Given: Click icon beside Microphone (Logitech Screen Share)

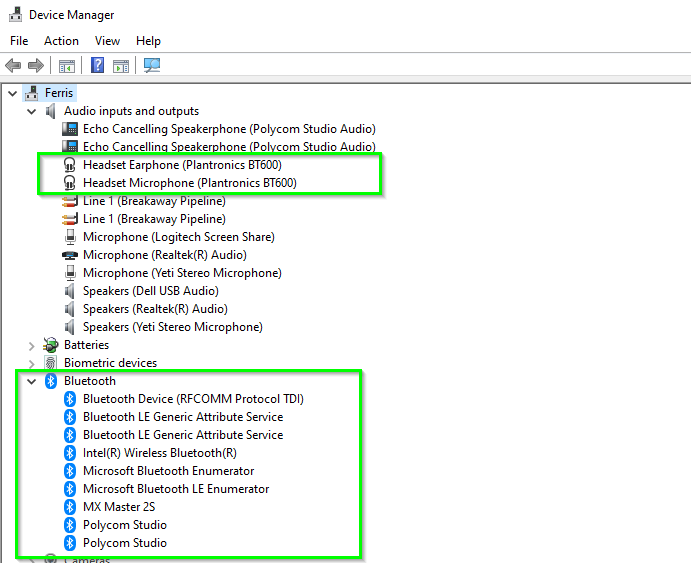Looking at the screenshot, I should (x=70, y=237).
